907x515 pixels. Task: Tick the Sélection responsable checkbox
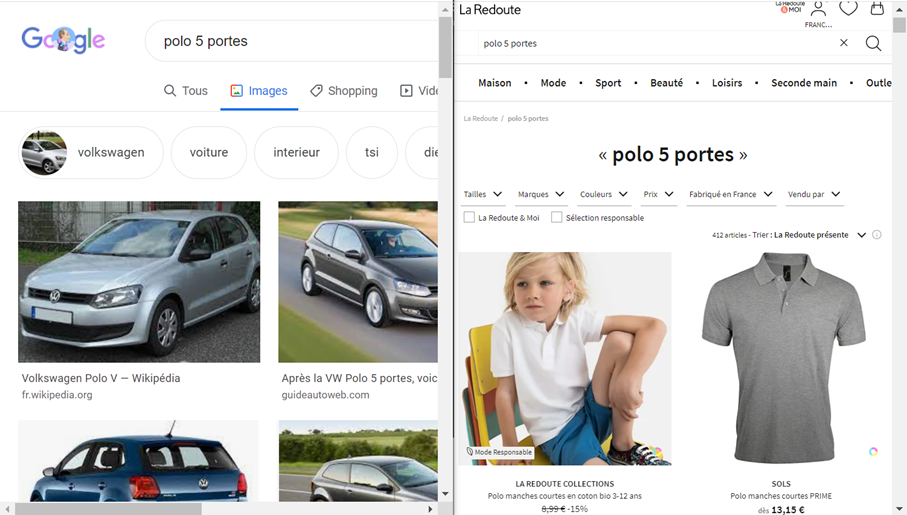tap(556, 217)
